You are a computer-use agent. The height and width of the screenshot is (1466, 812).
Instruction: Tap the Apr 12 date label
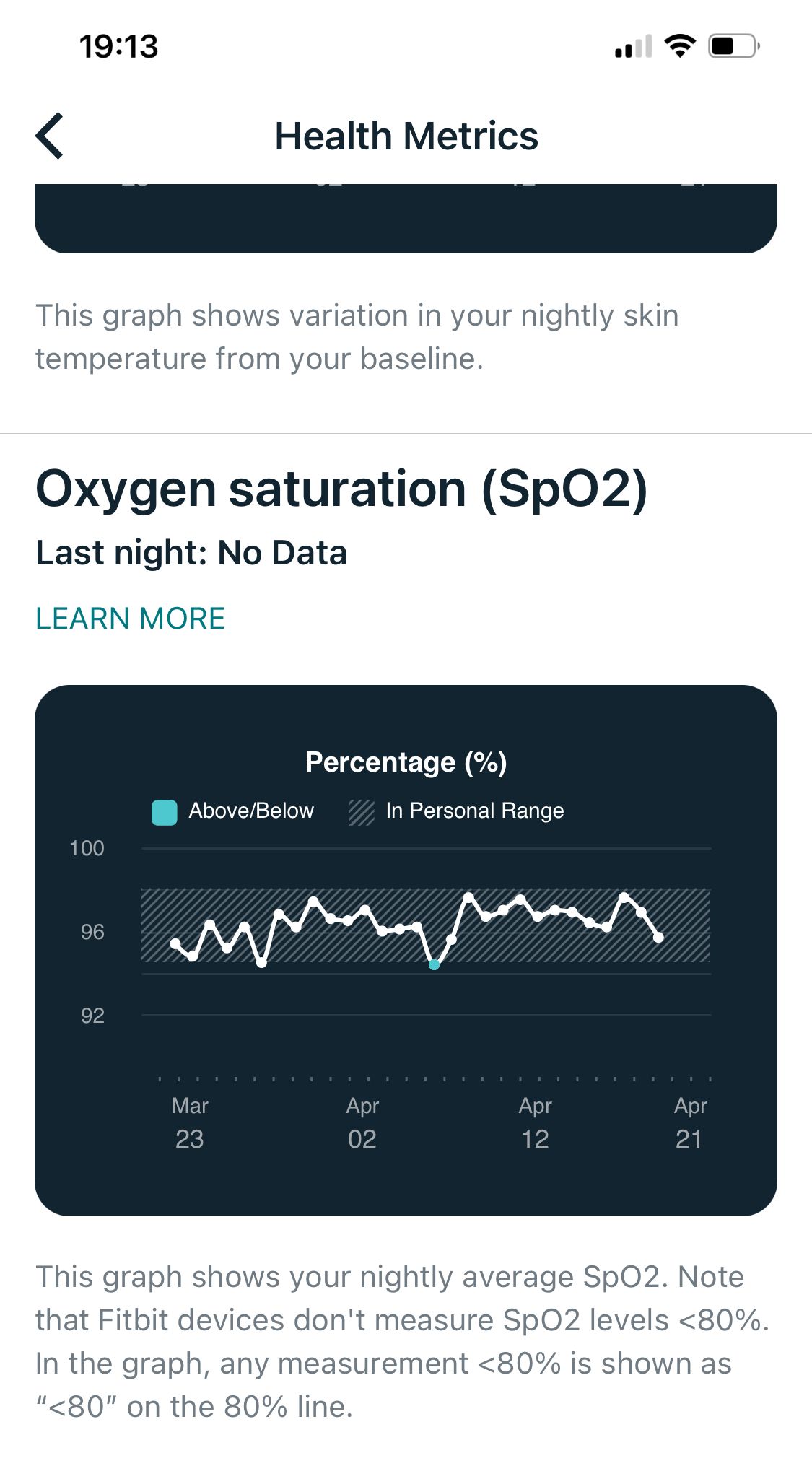point(535,1122)
